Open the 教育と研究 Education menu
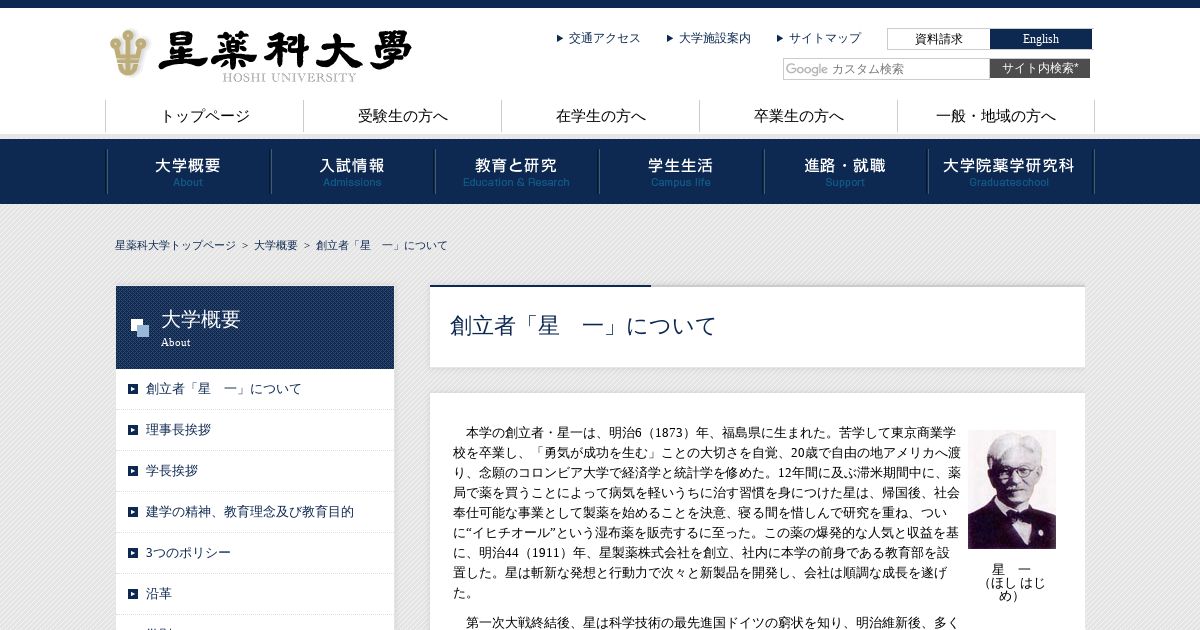The image size is (1200, 630). coord(517,171)
